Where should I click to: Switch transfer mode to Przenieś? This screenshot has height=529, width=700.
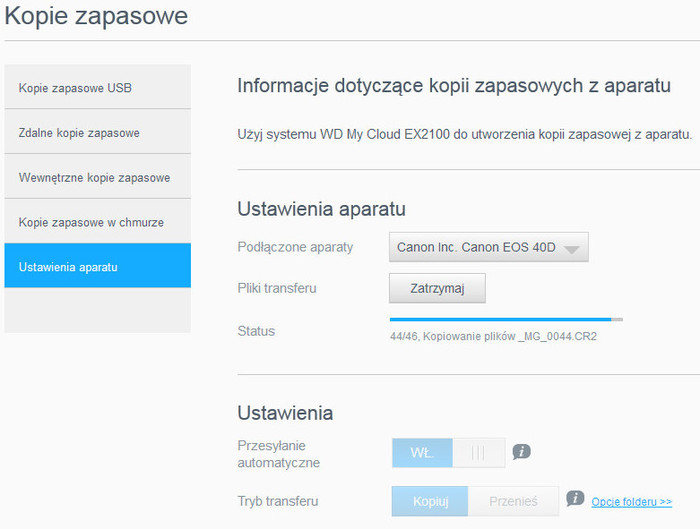(514, 501)
